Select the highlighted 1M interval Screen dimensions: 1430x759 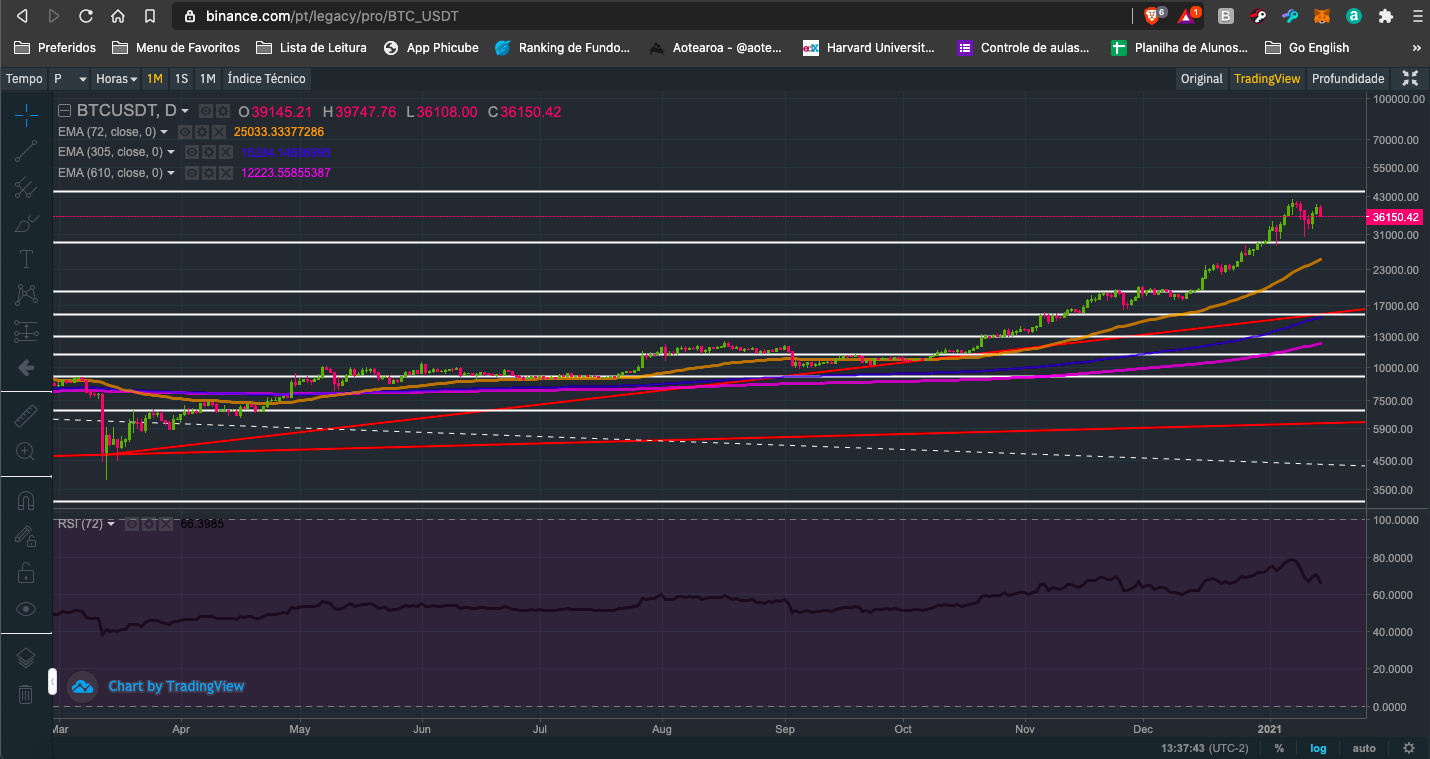tap(155, 79)
